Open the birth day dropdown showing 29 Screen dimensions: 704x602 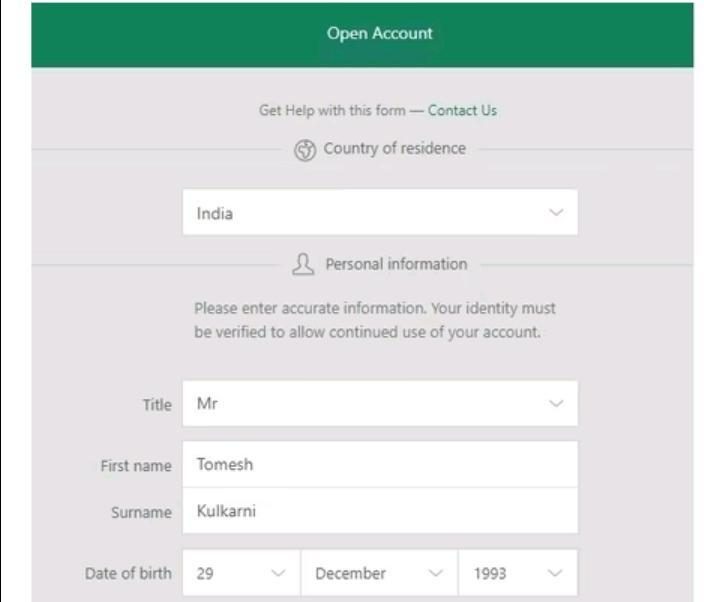(x=242, y=573)
